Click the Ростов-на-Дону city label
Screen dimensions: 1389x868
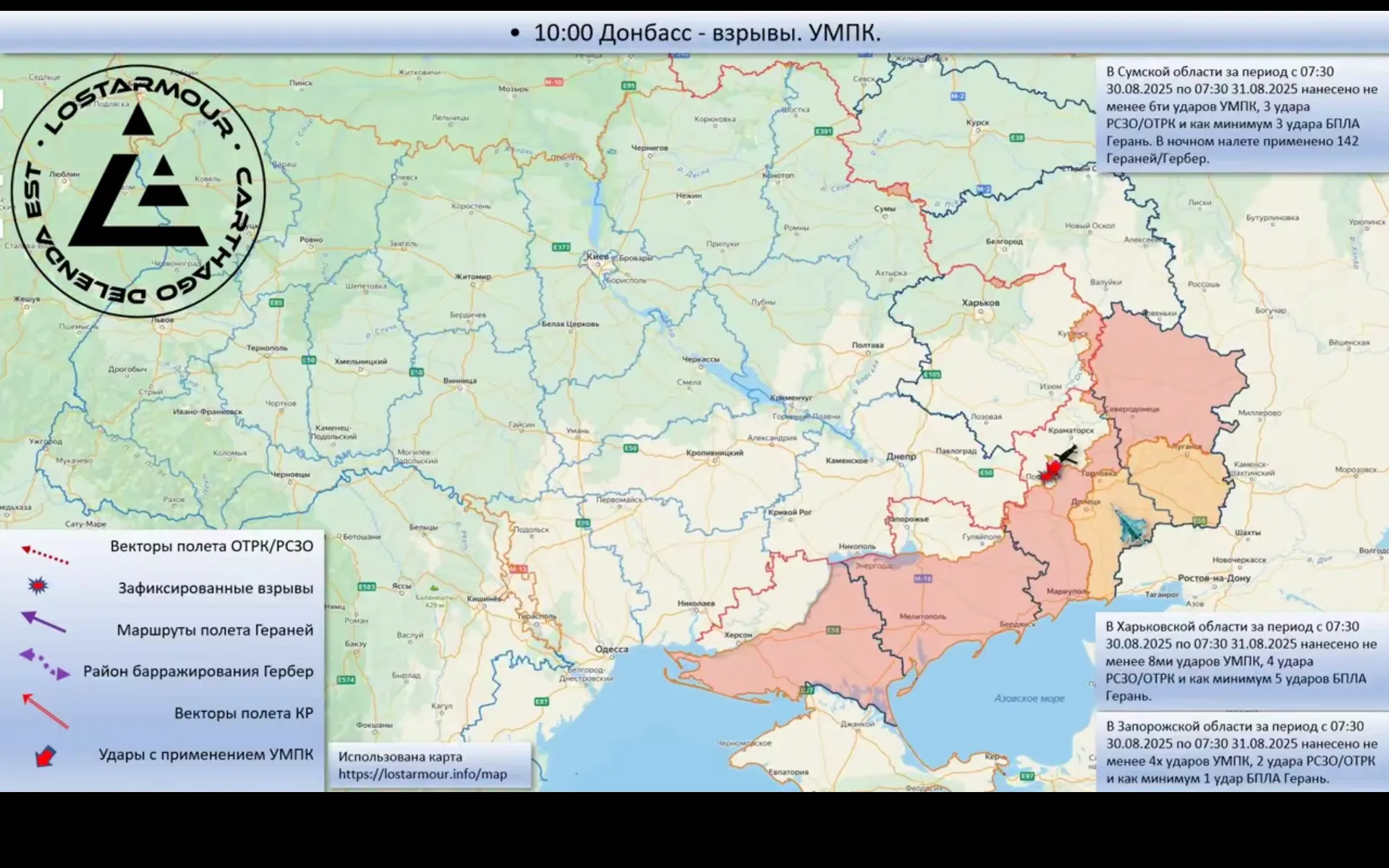(x=1214, y=578)
